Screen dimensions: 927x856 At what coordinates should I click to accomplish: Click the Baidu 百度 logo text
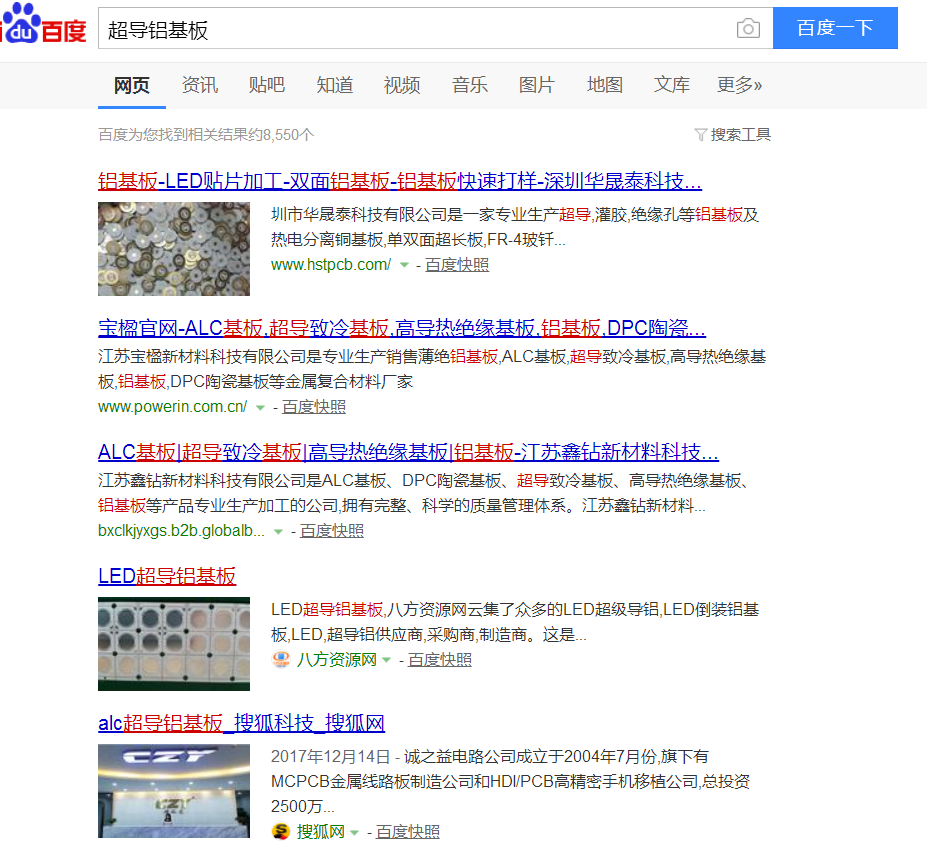64,31
